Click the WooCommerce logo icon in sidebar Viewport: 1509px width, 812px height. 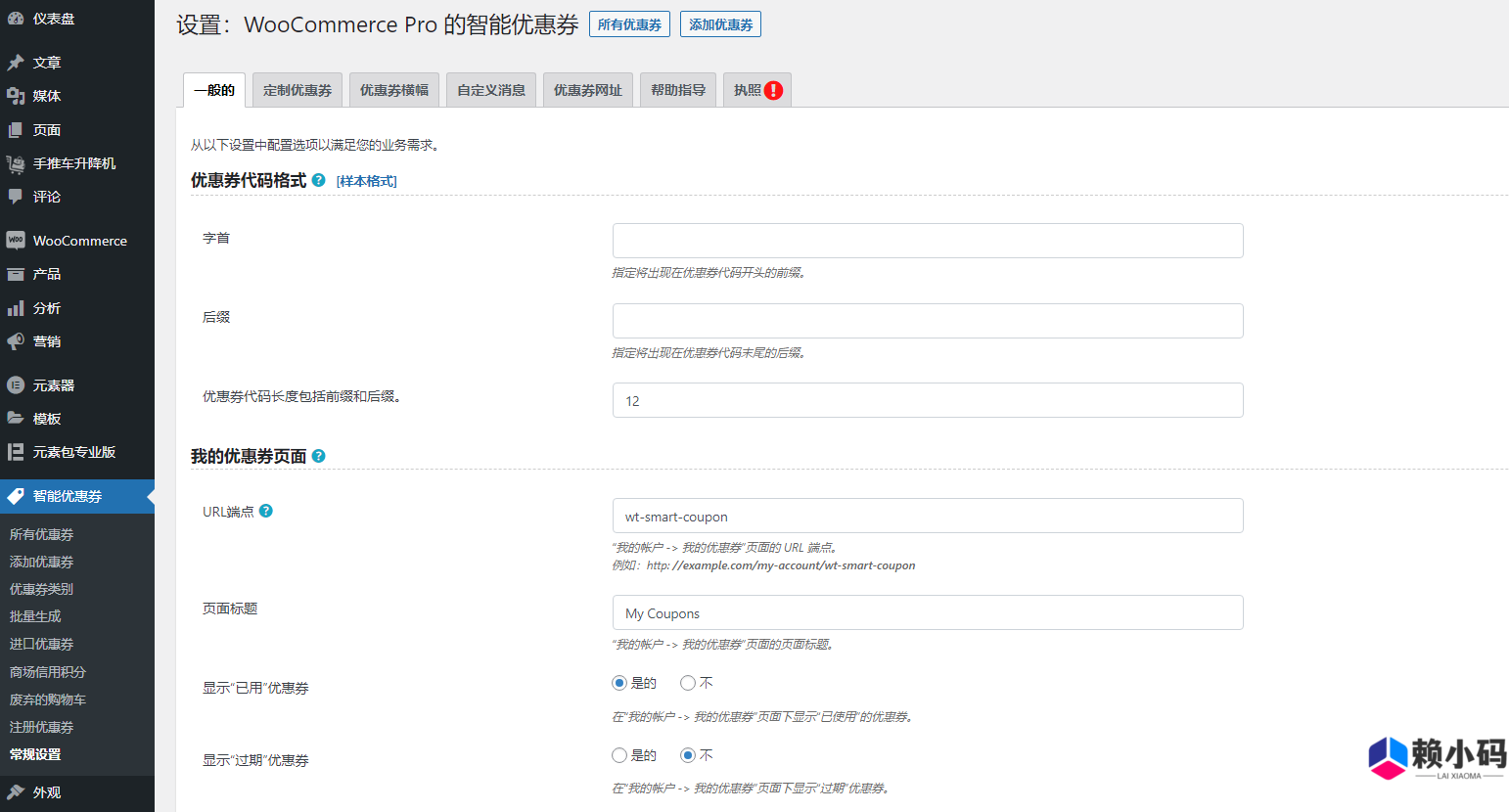(x=16, y=241)
